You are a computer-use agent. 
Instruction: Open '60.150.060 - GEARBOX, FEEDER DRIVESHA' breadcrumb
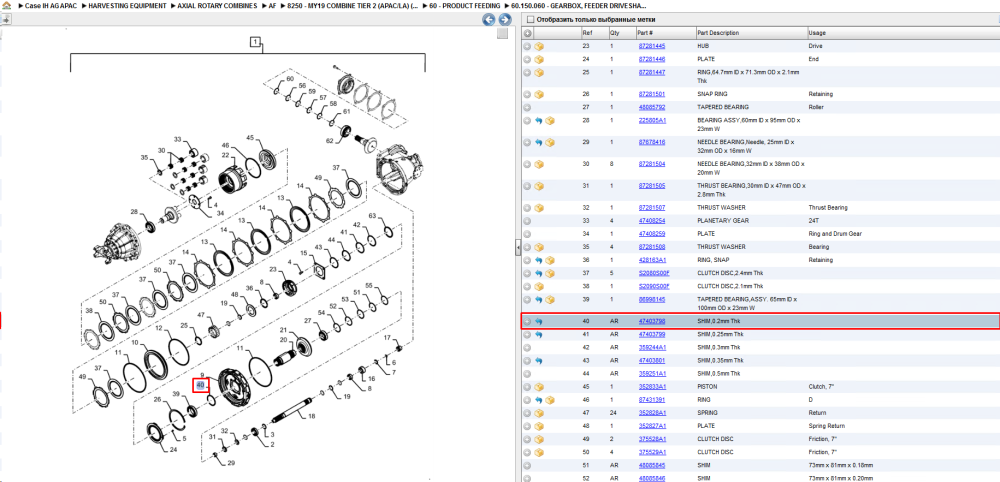coord(578,5)
